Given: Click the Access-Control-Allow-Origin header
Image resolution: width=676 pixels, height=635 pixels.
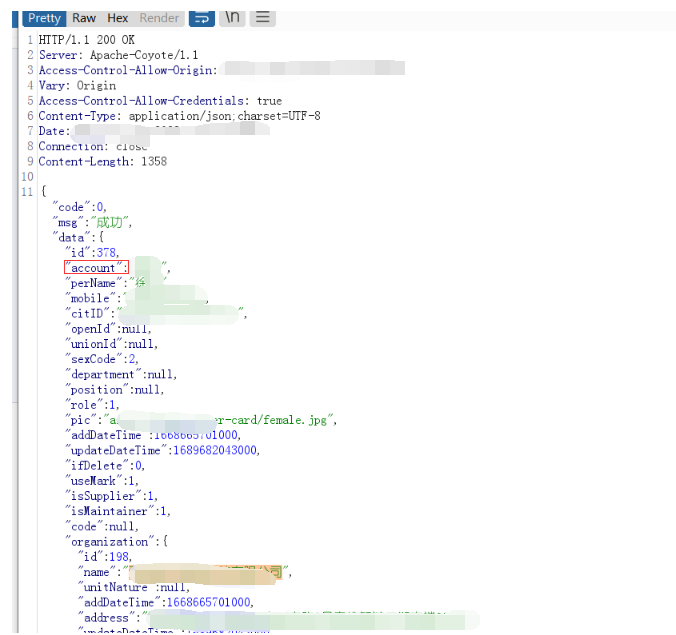Looking at the screenshot, I should [128, 70].
